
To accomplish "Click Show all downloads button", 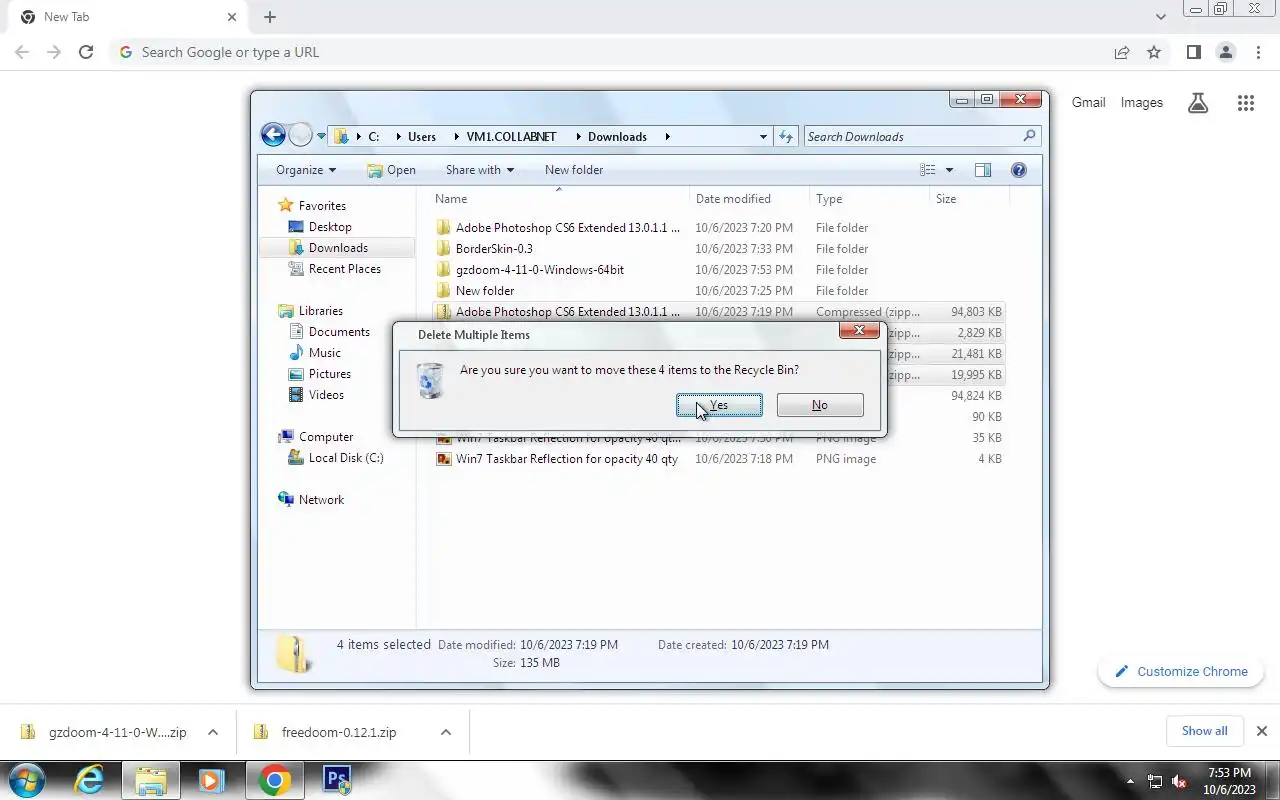I will click(1204, 731).
